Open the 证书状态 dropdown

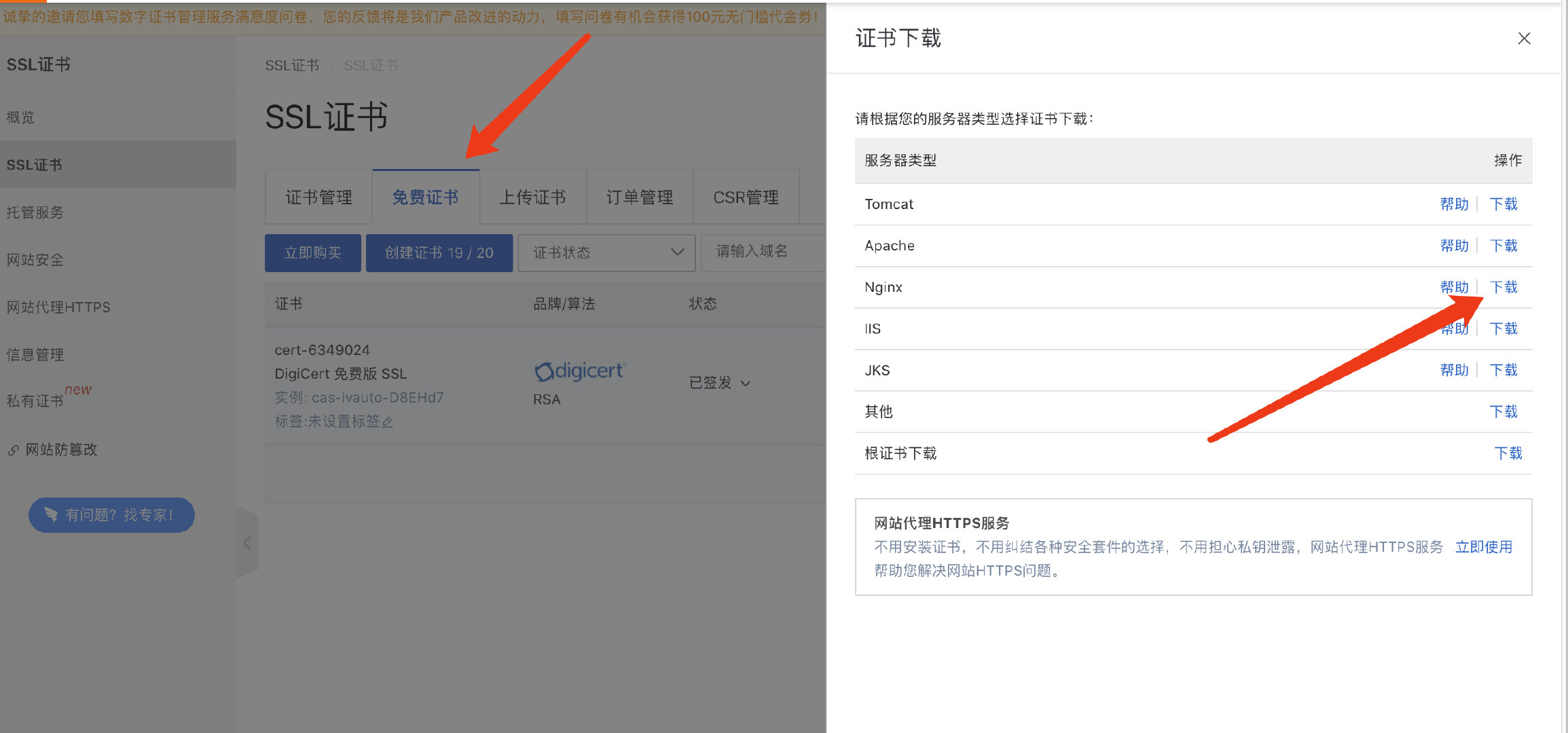click(606, 252)
